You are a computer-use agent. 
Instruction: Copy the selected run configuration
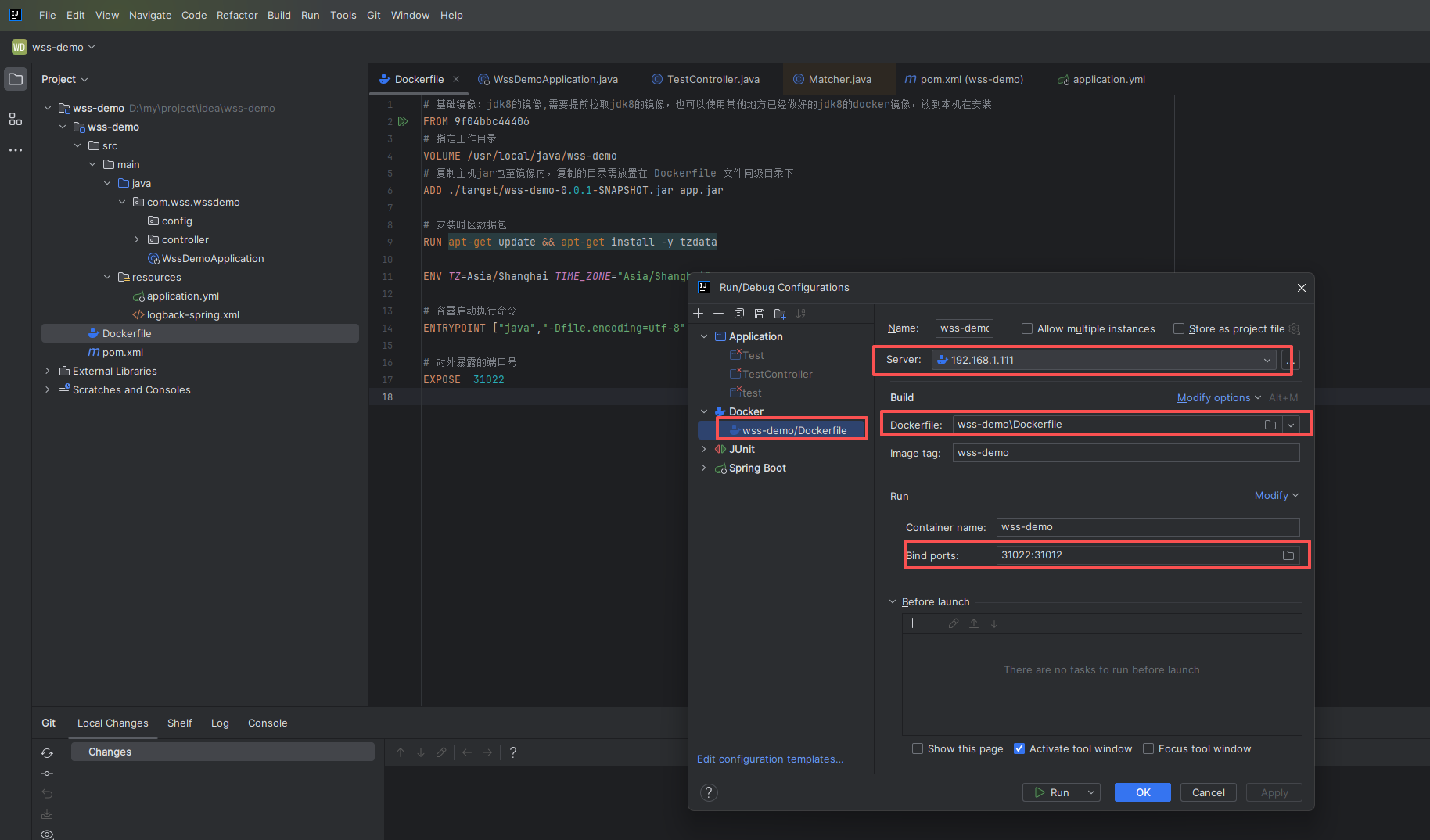(x=738, y=314)
